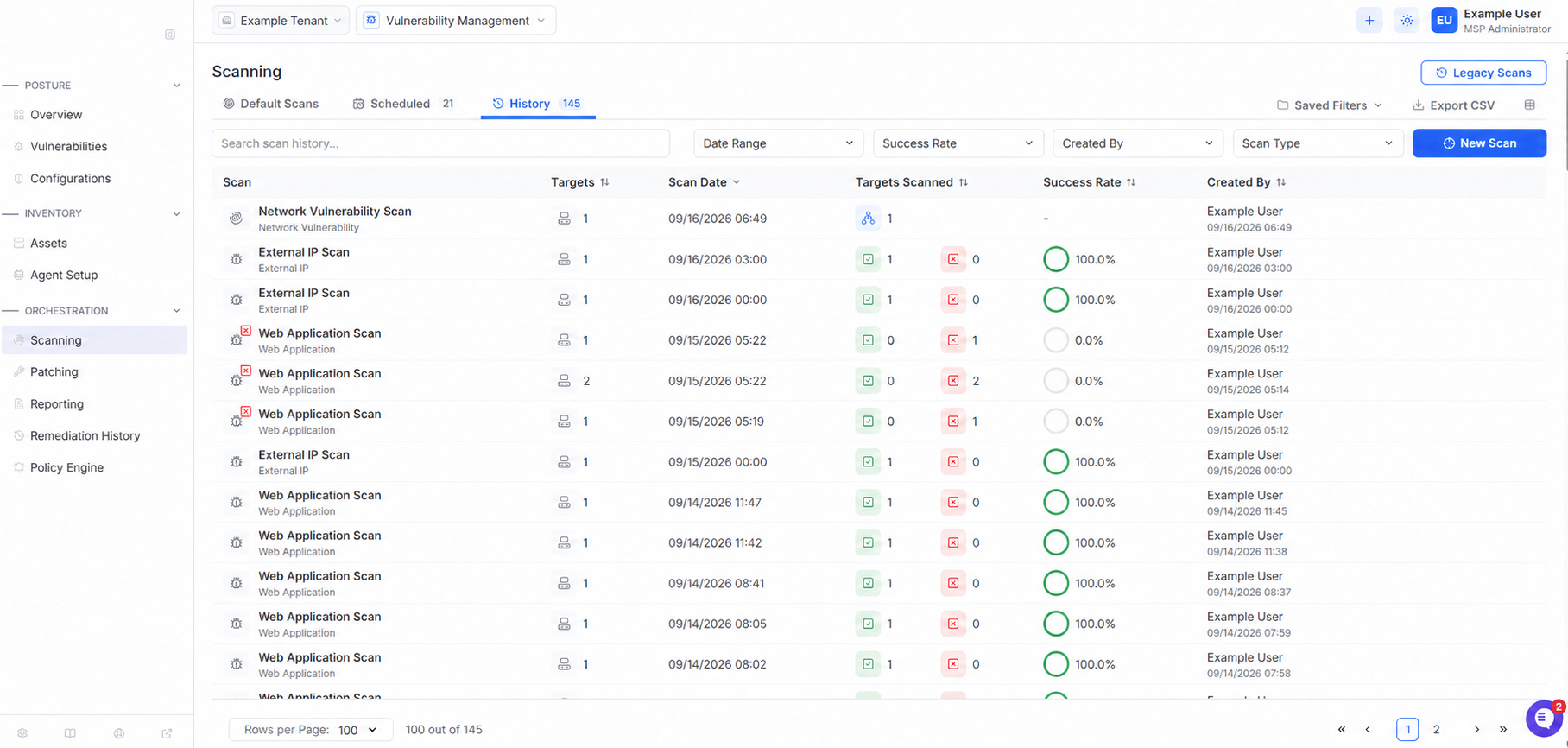1568x748 pixels.
Task: Click Export CSV
Action: tap(1453, 105)
